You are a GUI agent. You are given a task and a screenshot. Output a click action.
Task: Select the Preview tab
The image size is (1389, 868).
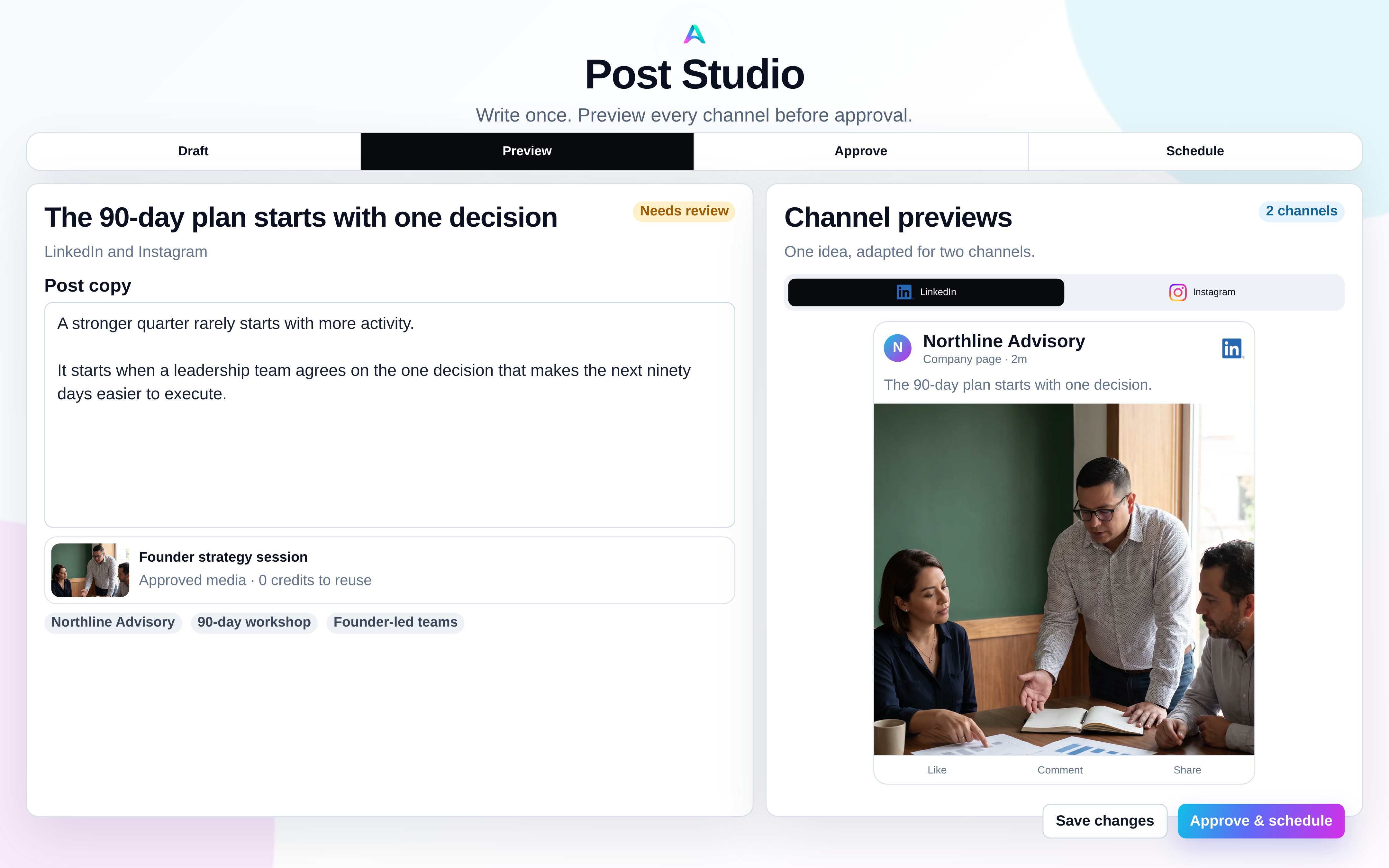527,151
